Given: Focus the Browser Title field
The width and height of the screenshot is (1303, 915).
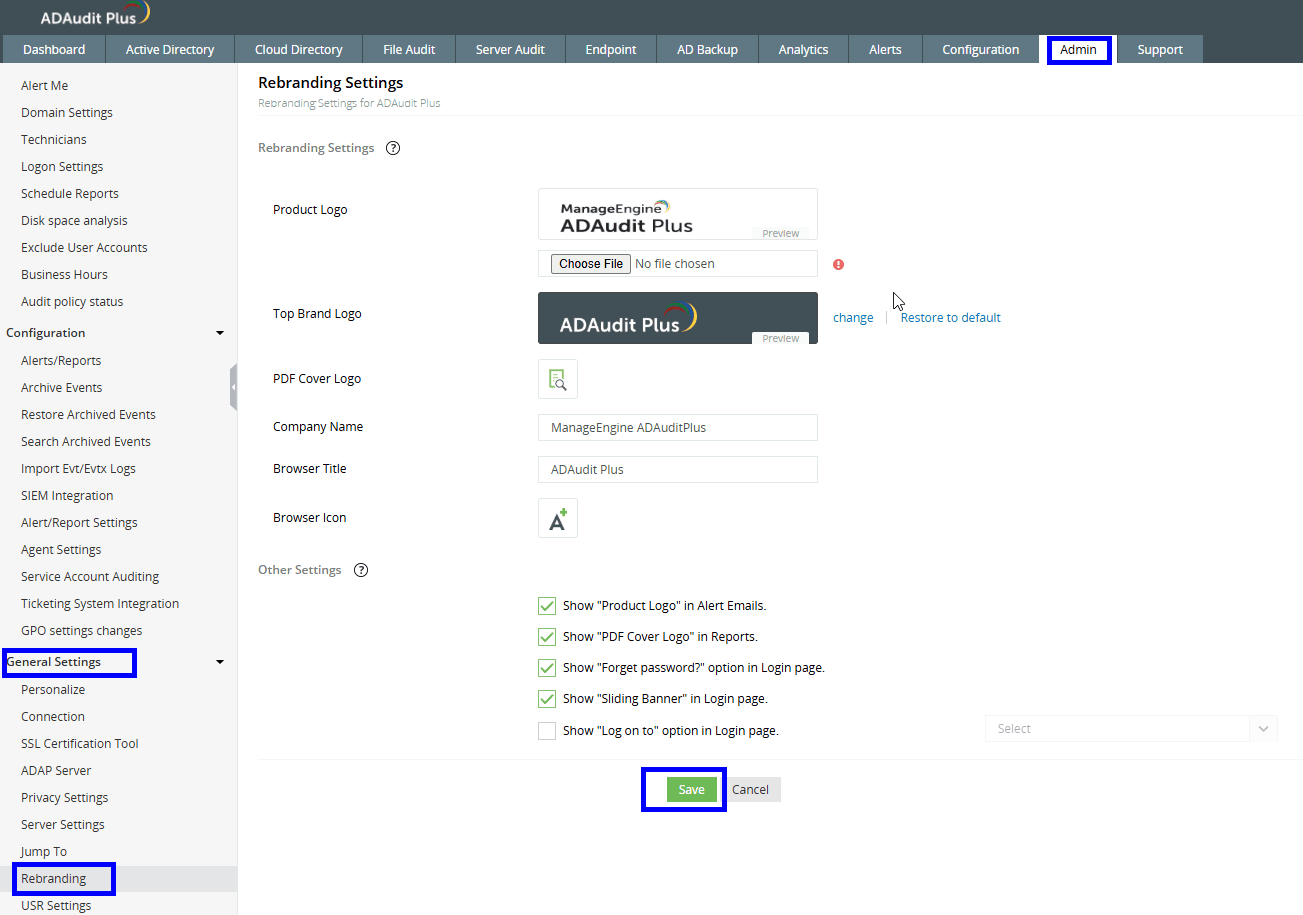Looking at the screenshot, I should 678,469.
